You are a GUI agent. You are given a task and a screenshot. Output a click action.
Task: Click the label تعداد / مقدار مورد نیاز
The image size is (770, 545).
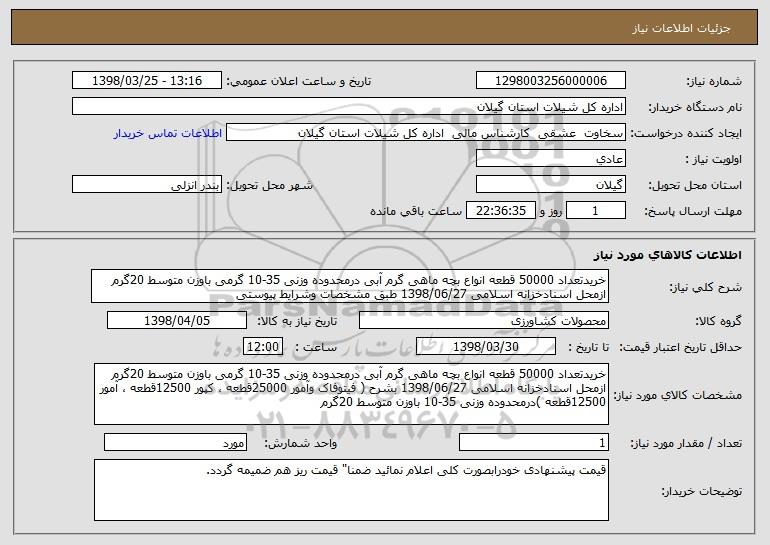[x=686, y=443]
